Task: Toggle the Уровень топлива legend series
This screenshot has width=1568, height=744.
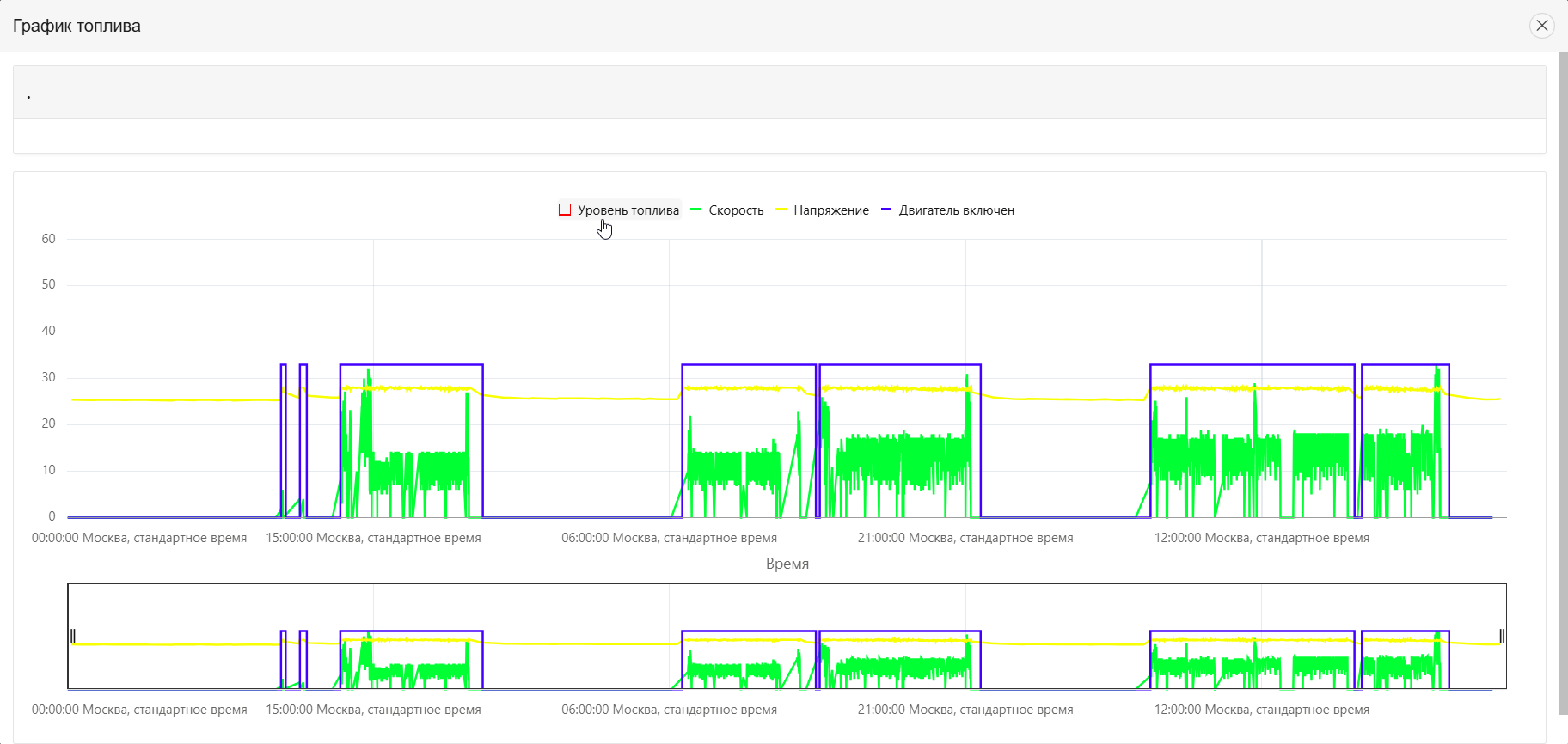Action: [628, 210]
